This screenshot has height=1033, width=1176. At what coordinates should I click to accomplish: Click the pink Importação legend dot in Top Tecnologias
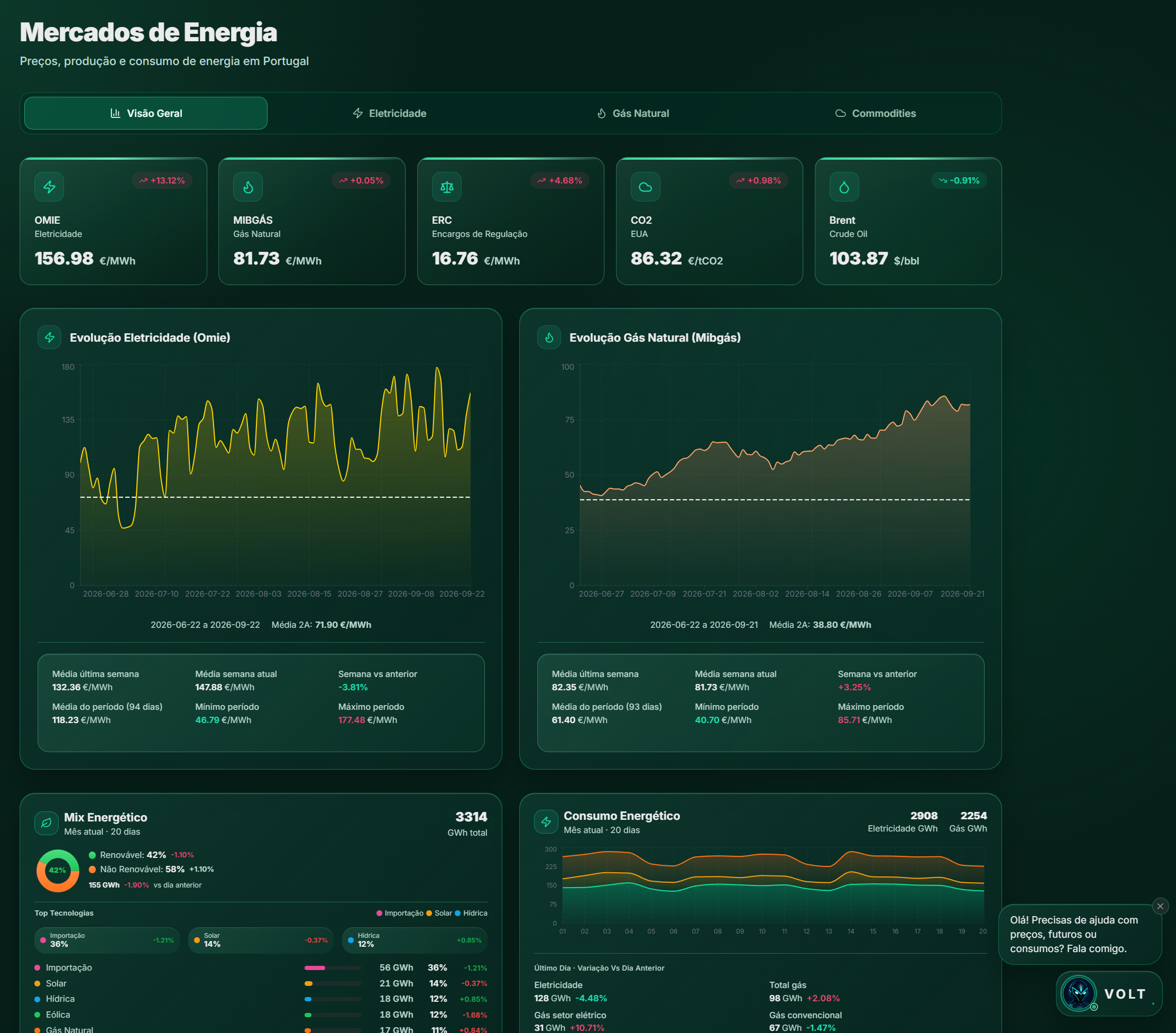click(379, 913)
